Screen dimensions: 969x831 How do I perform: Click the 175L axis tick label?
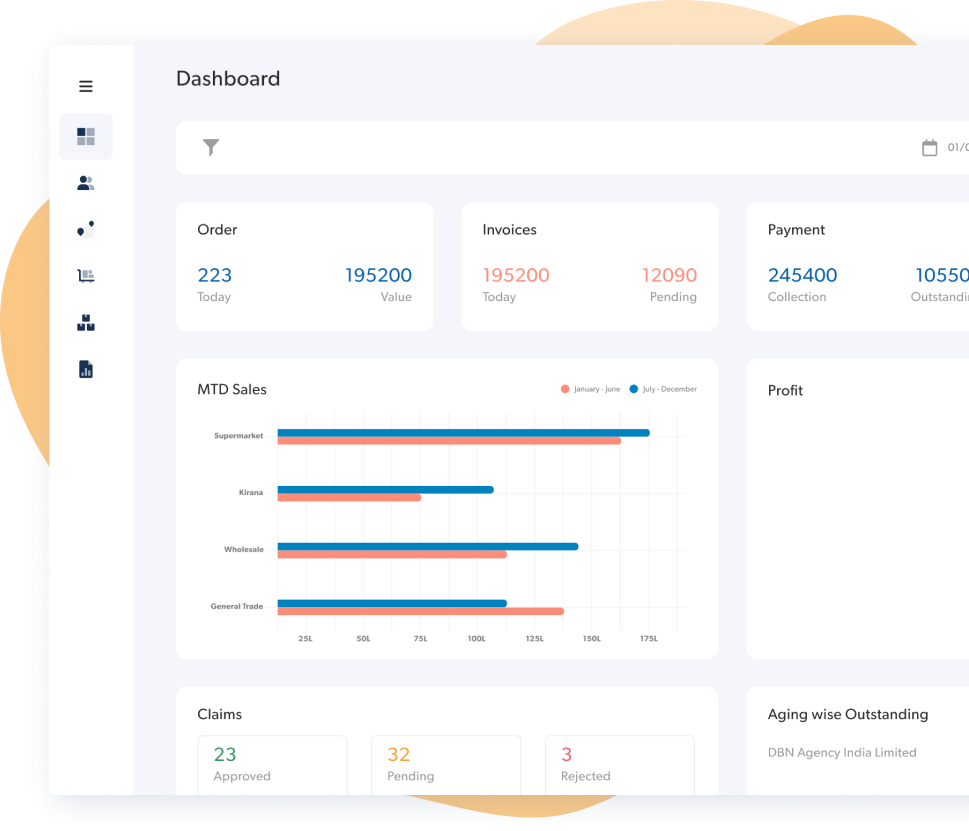(649, 639)
